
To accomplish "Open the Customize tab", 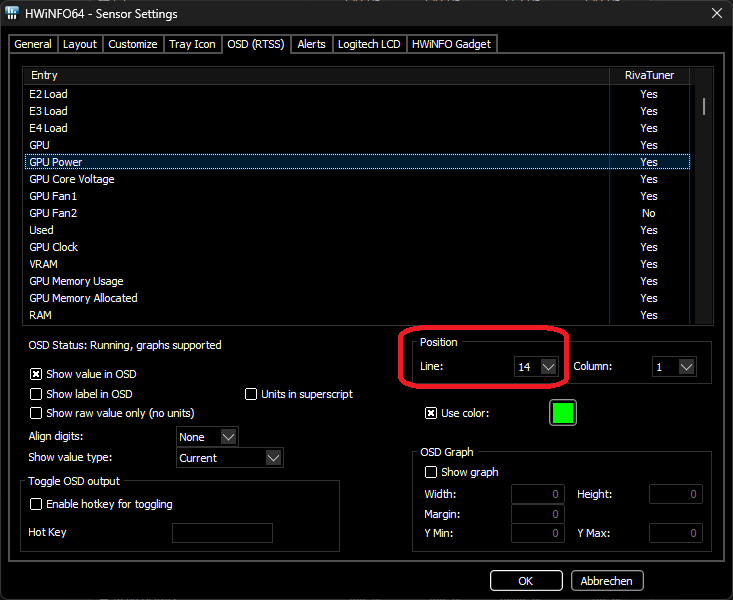I will (x=133, y=44).
